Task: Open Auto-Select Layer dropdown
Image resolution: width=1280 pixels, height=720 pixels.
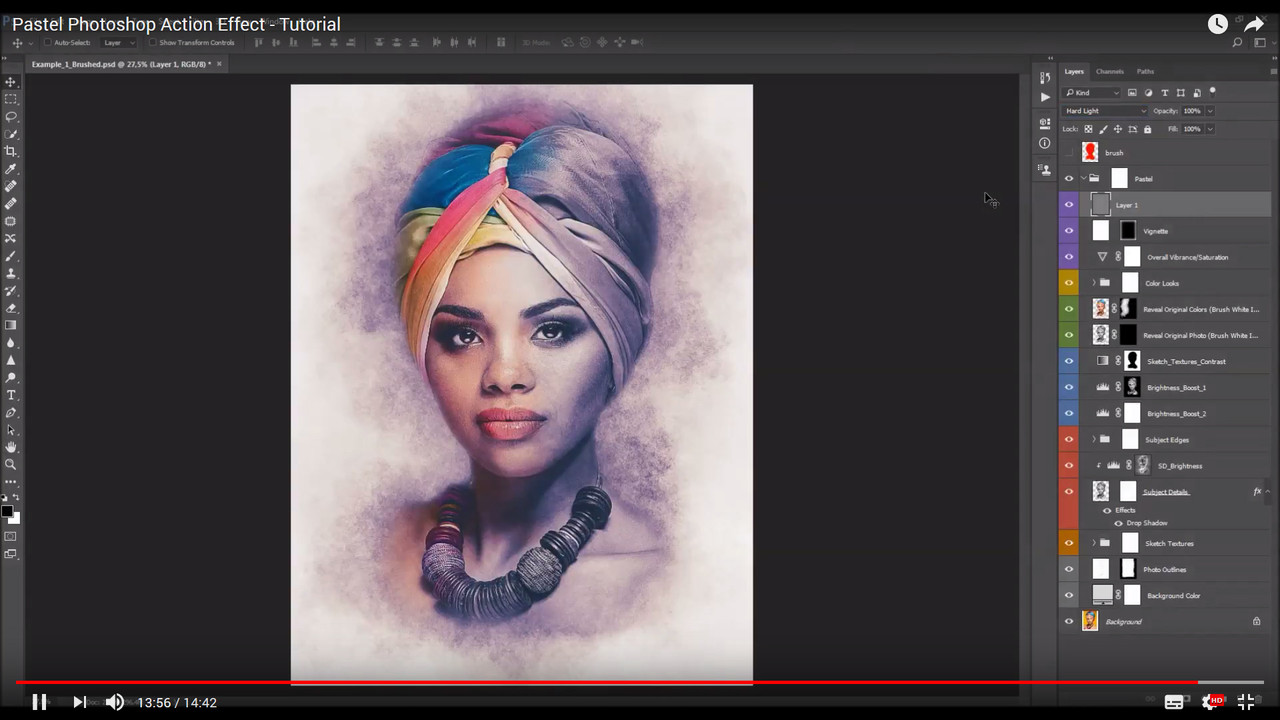Action: 117,43
